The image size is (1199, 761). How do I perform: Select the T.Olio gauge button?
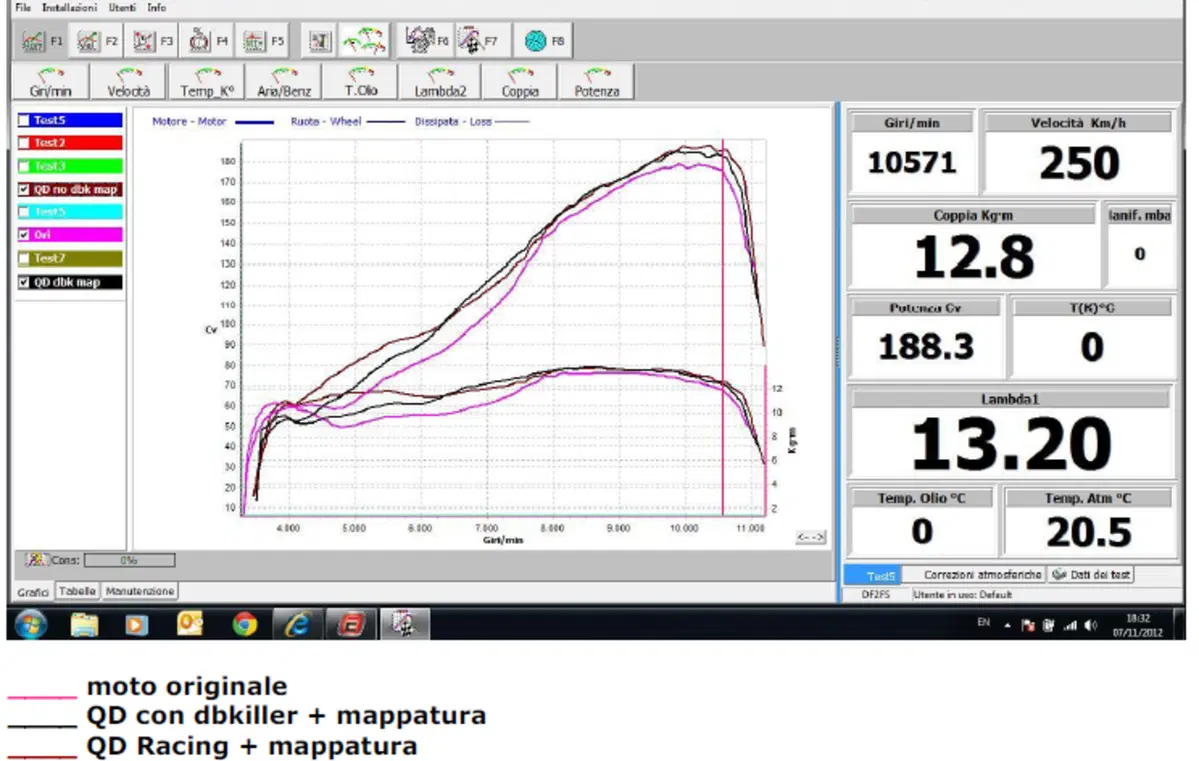361,83
